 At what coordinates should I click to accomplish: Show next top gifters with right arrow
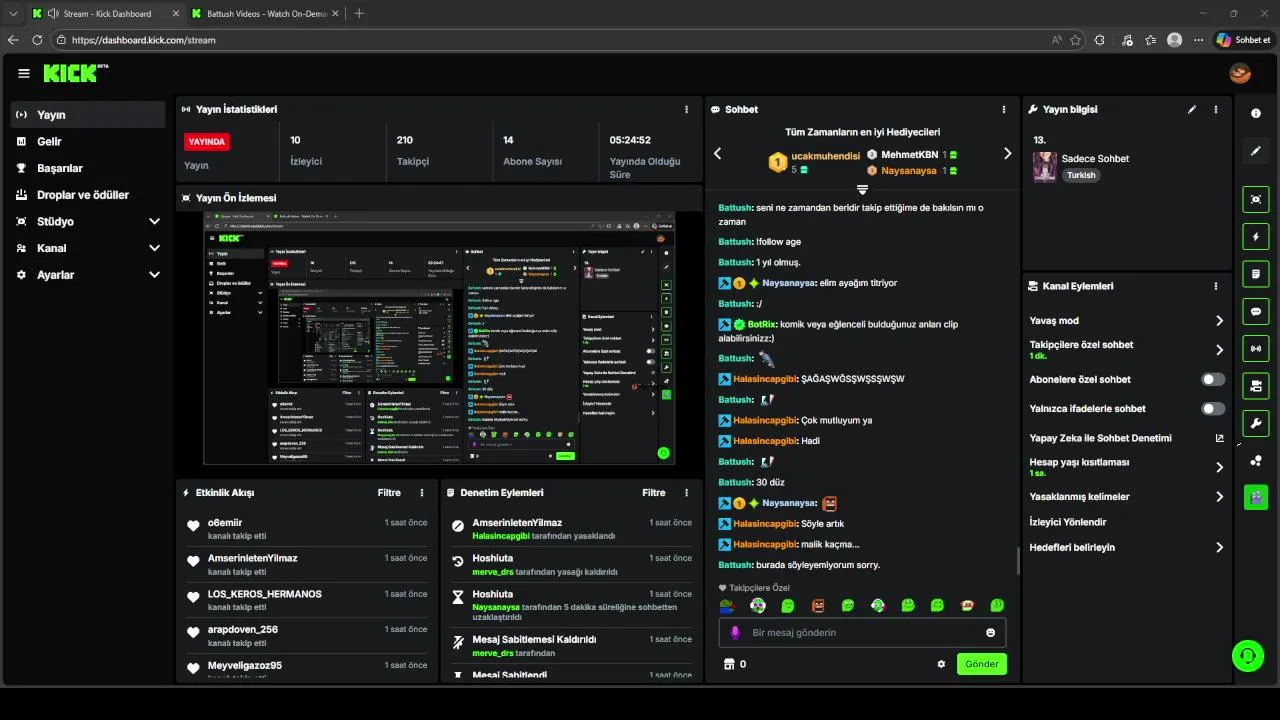(1007, 154)
